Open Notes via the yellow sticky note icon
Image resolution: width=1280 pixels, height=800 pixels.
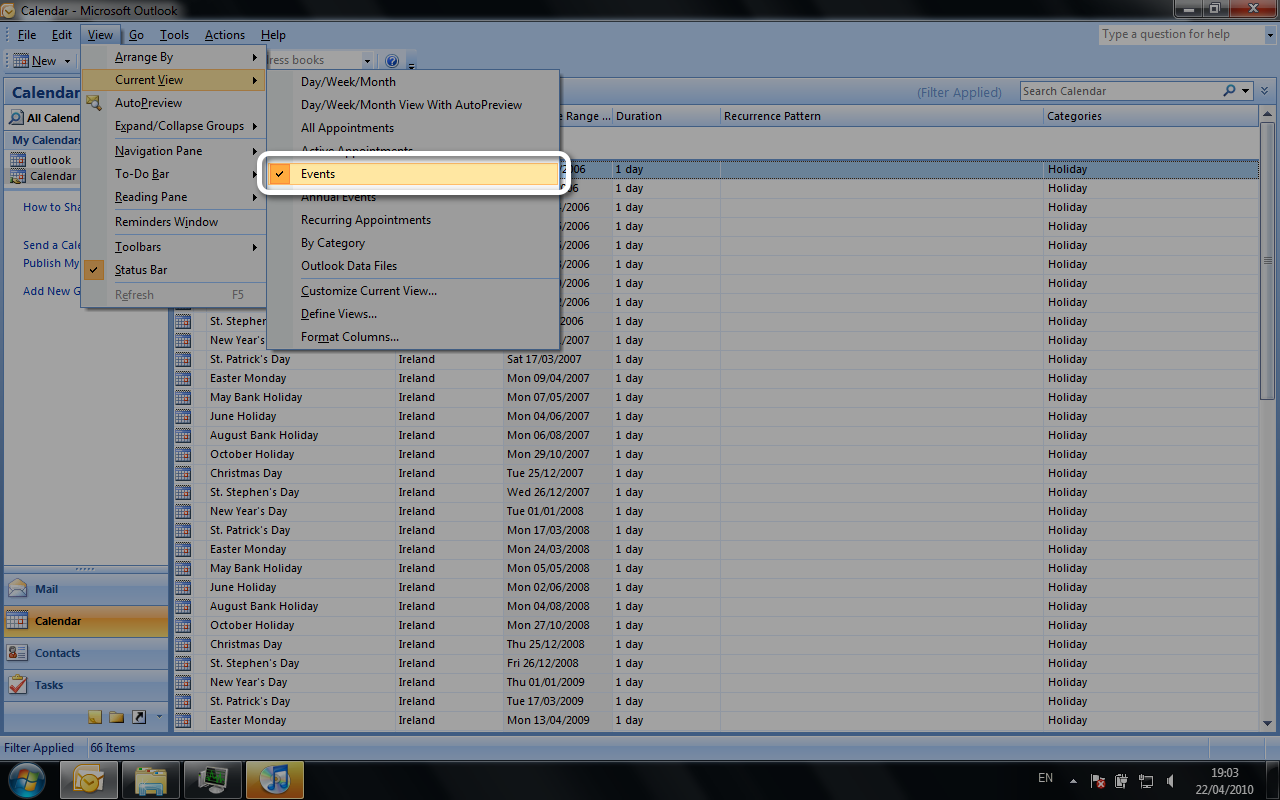95,717
